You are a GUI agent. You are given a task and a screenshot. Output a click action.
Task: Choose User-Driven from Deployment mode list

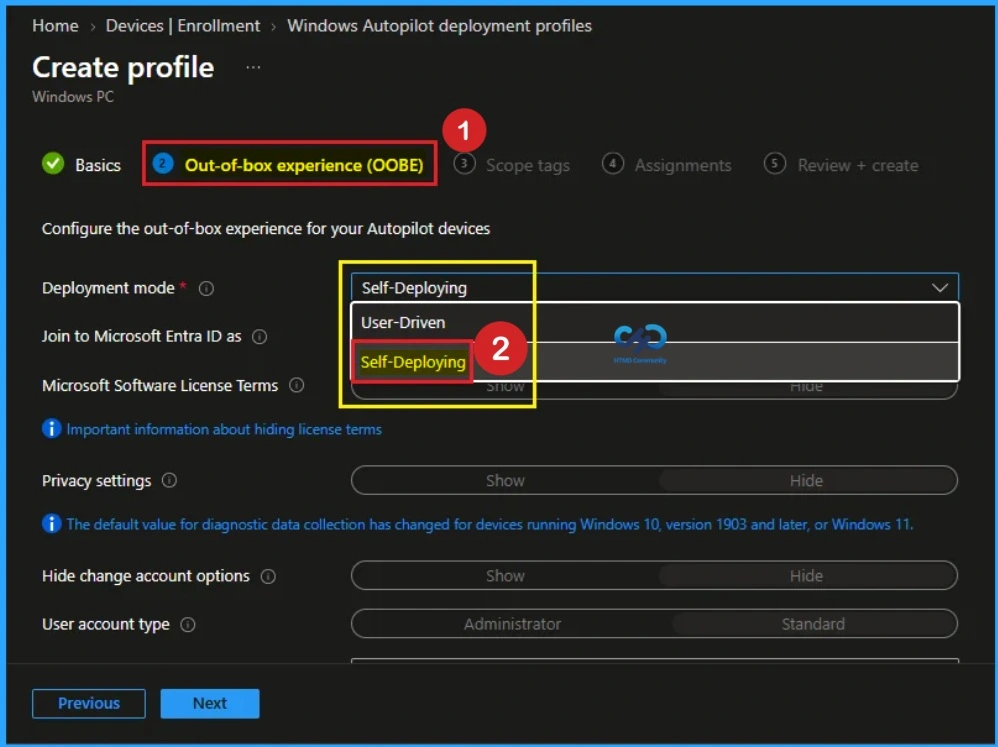(655, 323)
